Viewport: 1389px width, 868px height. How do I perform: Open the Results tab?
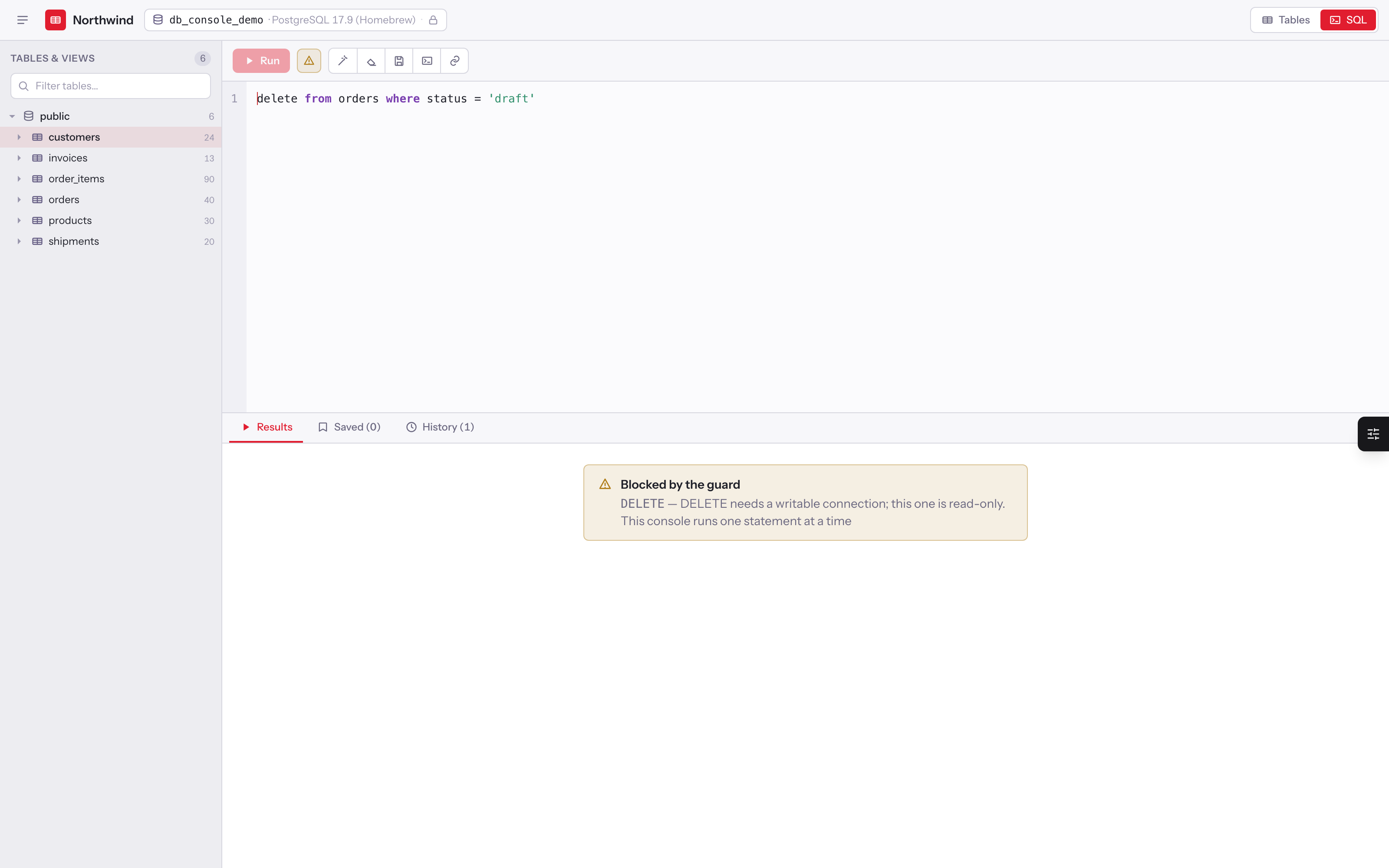coord(267,427)
